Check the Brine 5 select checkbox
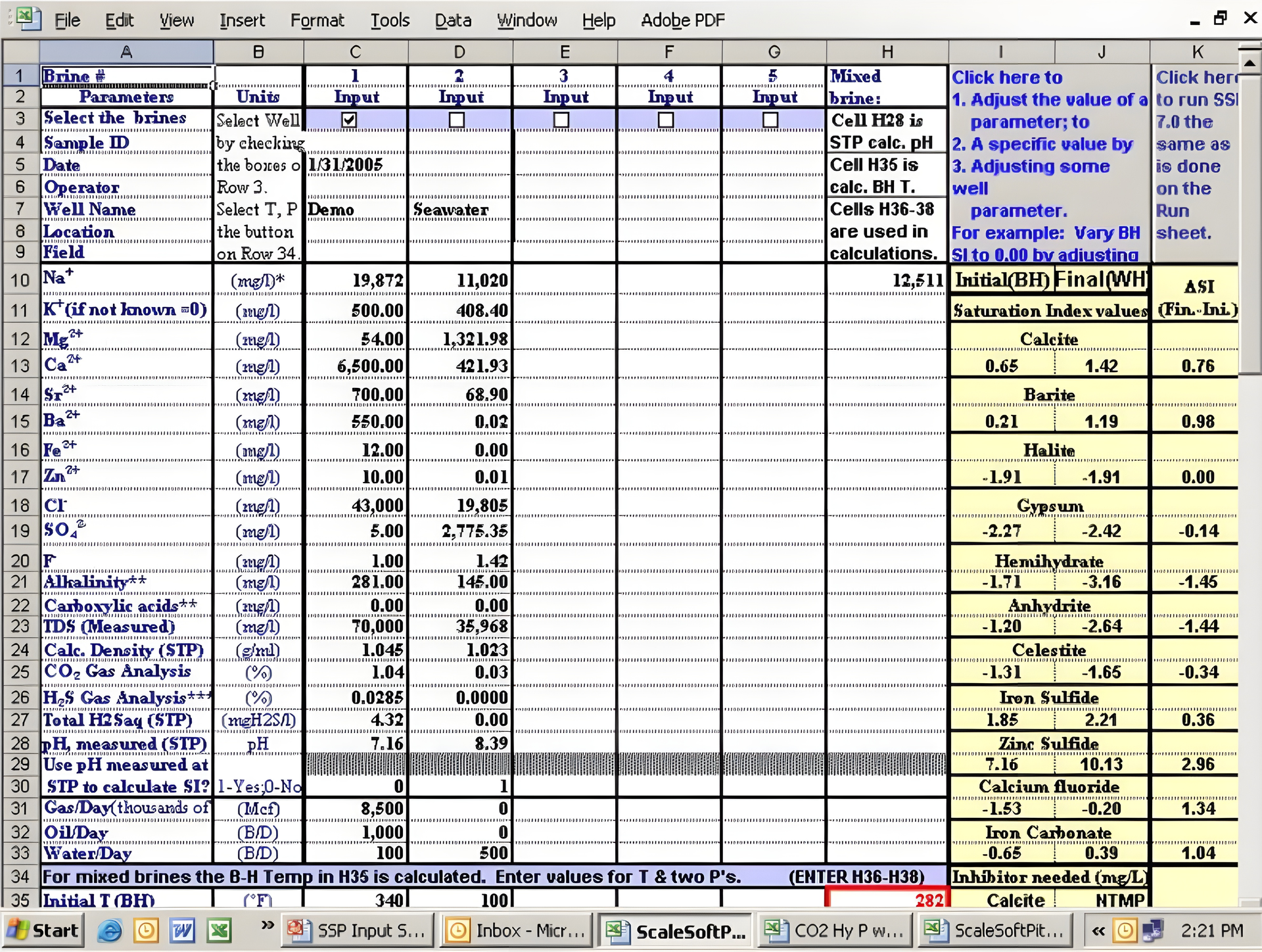Image resolution: width=1262 pixels, height=952 pixels. pos(770,120)
